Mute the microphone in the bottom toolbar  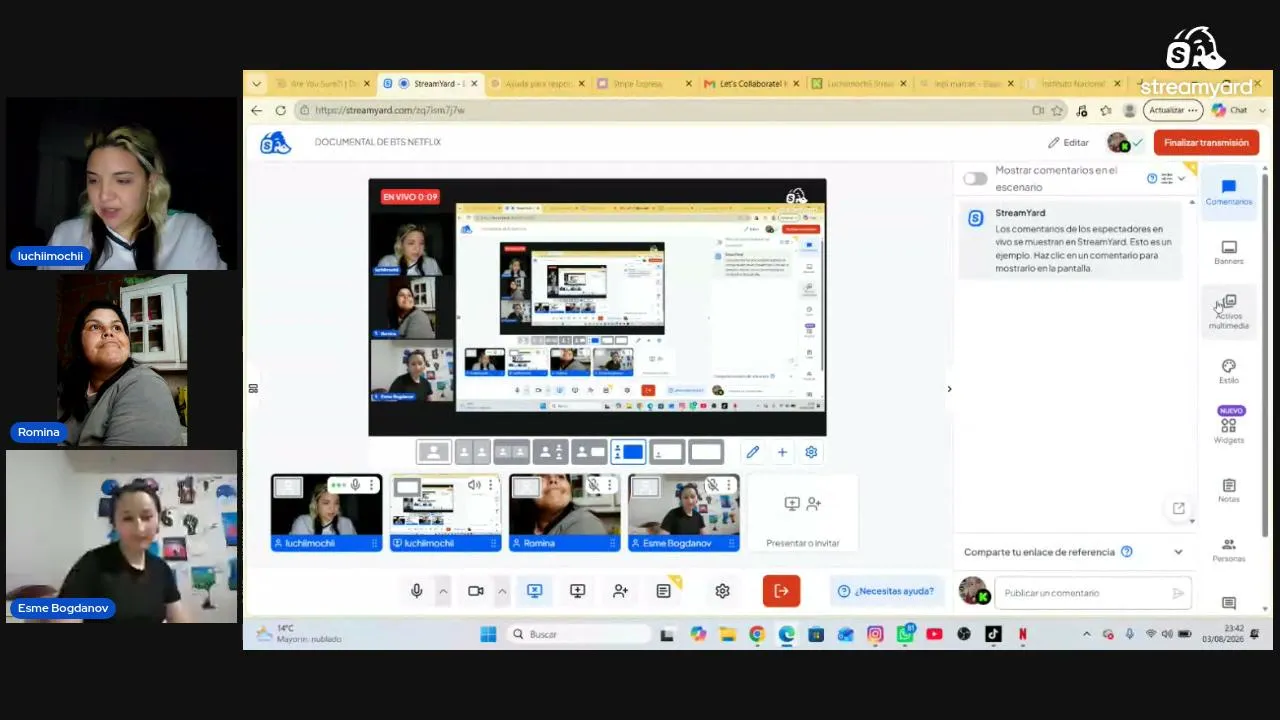pos(417,591)
